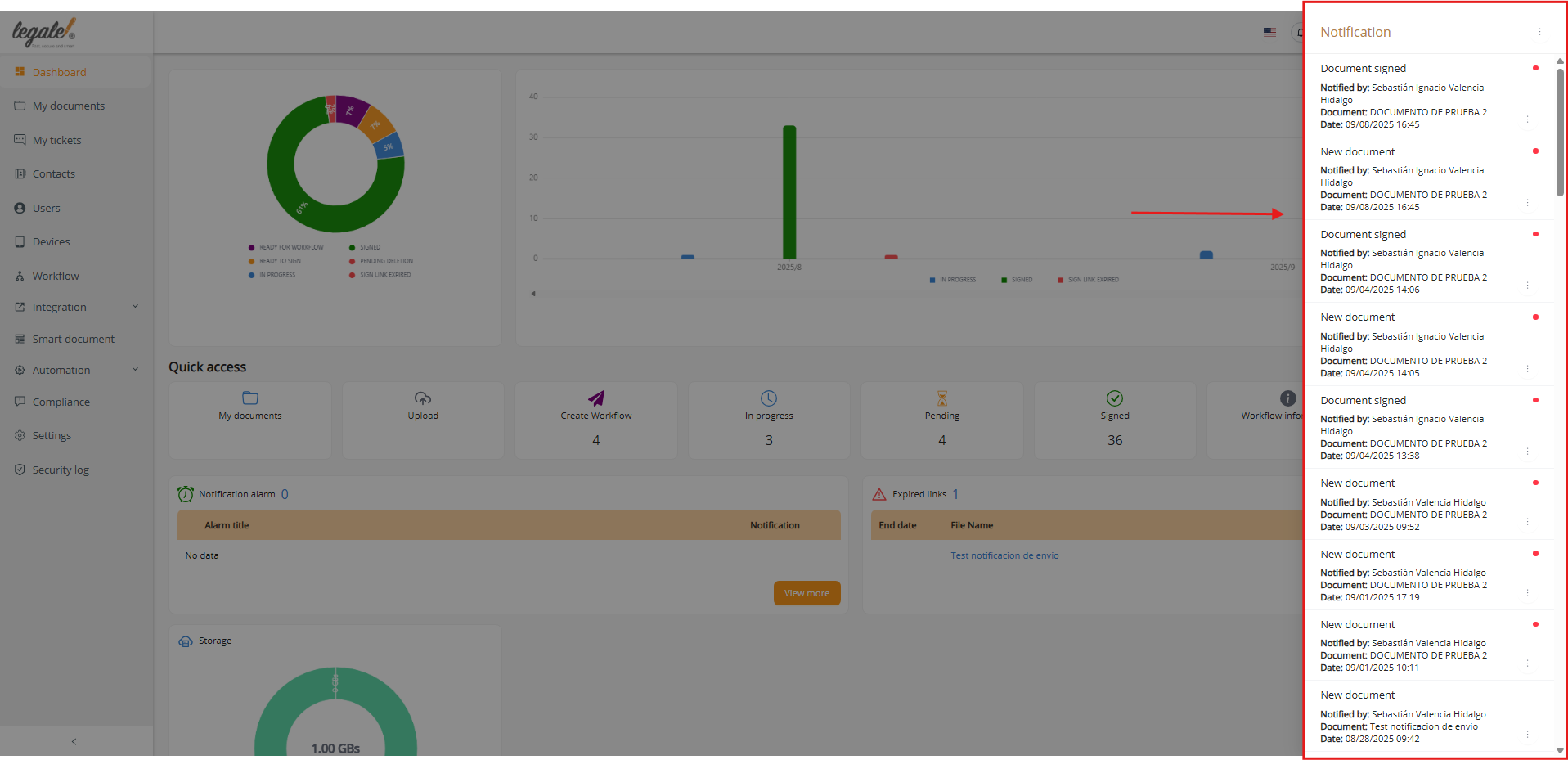Click the Workflow info icon
Screen dimensions: 1568x760
1288,398
